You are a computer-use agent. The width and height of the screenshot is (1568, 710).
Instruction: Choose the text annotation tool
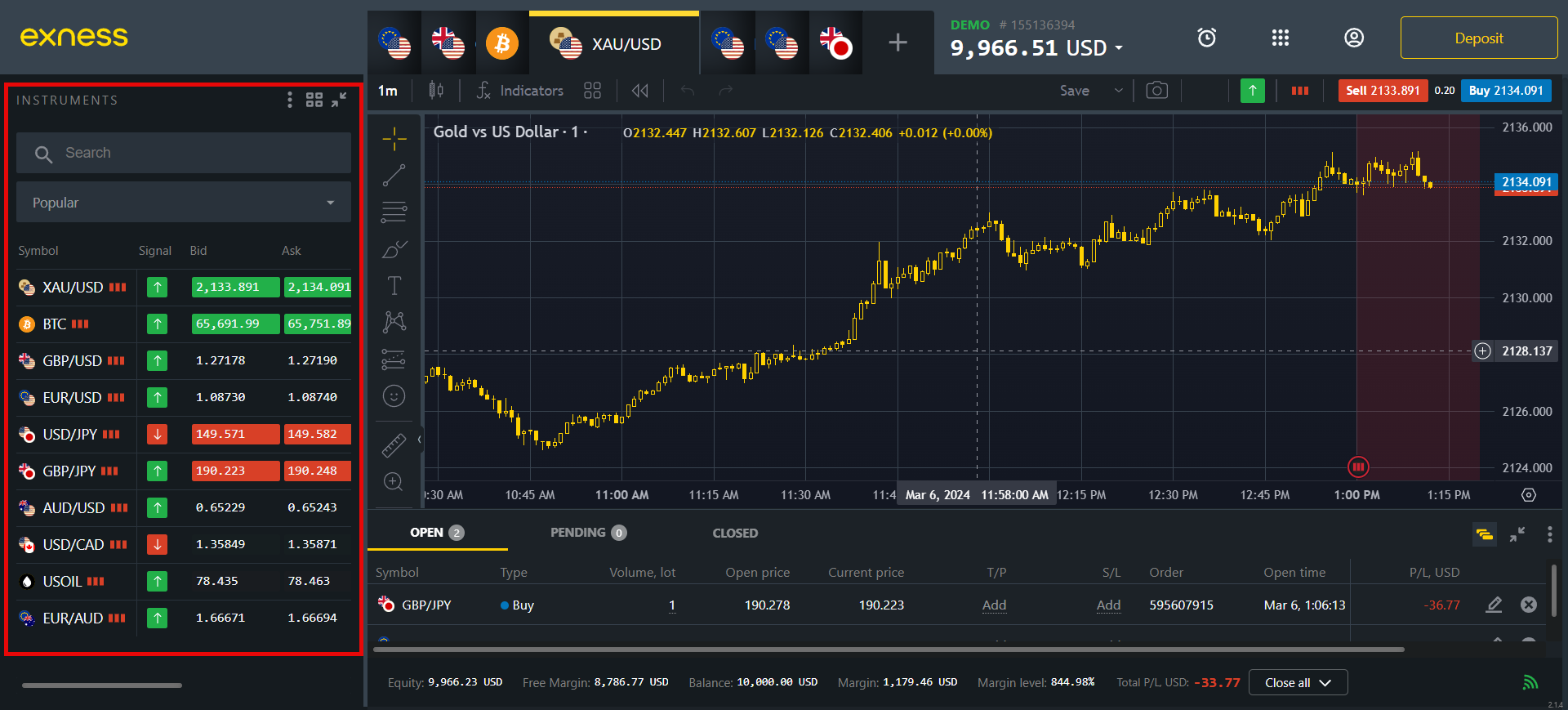click(x=394, y=286)
